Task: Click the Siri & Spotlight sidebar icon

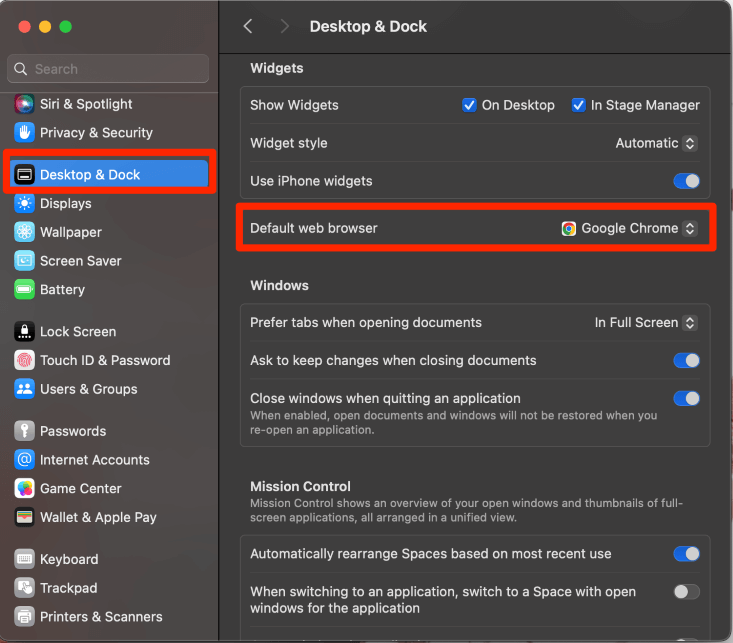Action: [25, 104]
